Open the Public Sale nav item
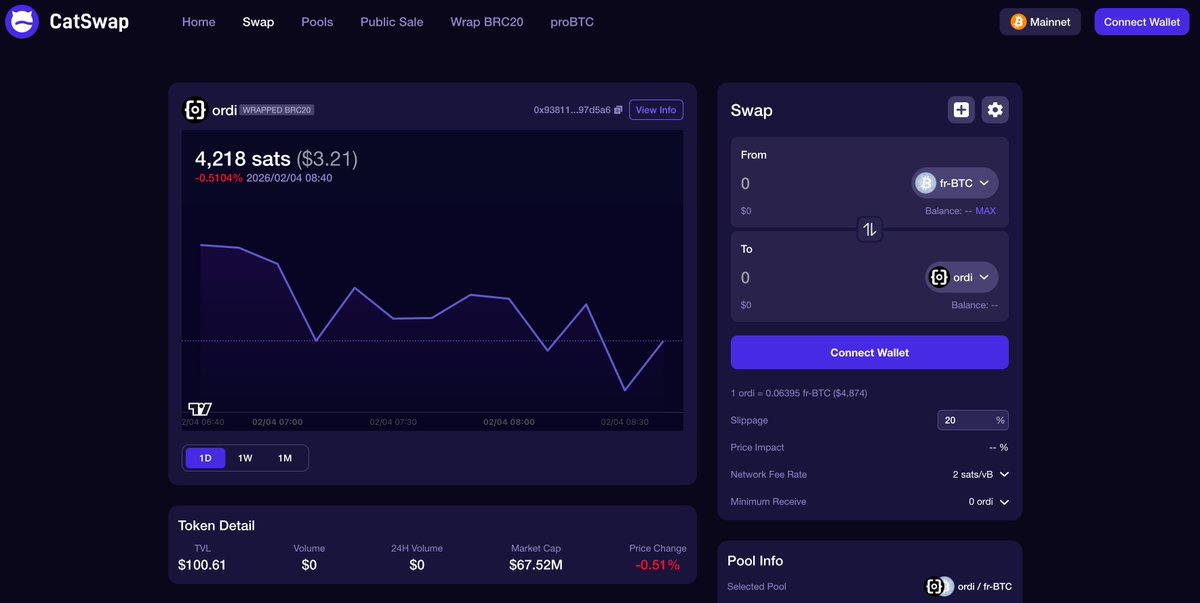The height and width of the screenshot is (603, 1200). [392, 22]
